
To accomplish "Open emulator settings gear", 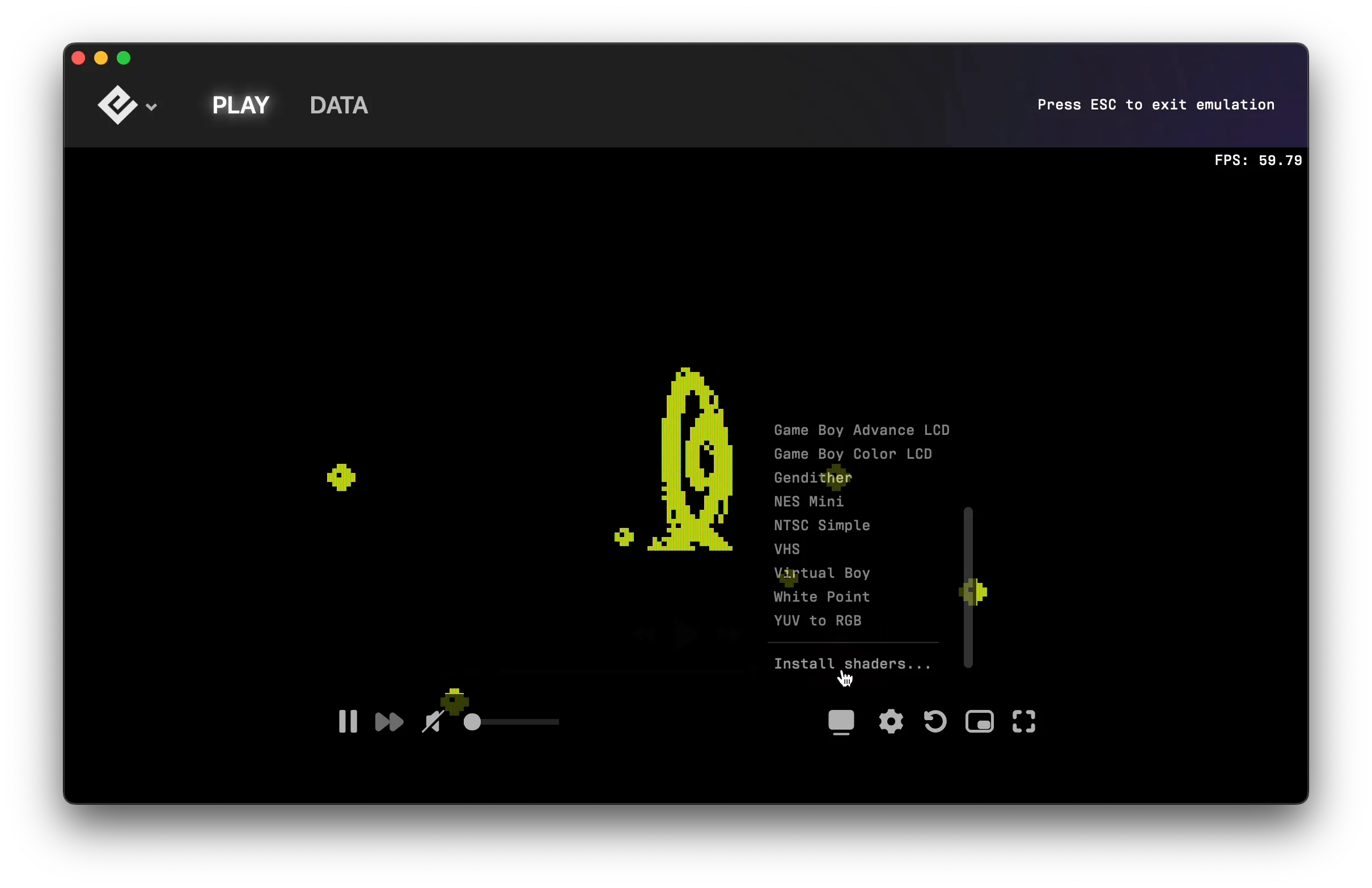I will tap(891, 721).
